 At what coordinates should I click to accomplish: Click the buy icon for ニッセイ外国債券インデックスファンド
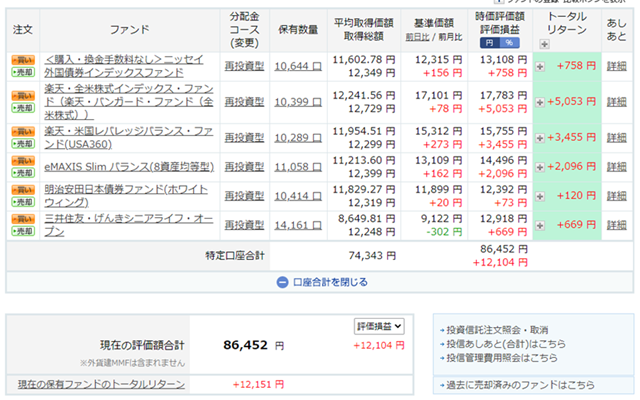[21, 59]
